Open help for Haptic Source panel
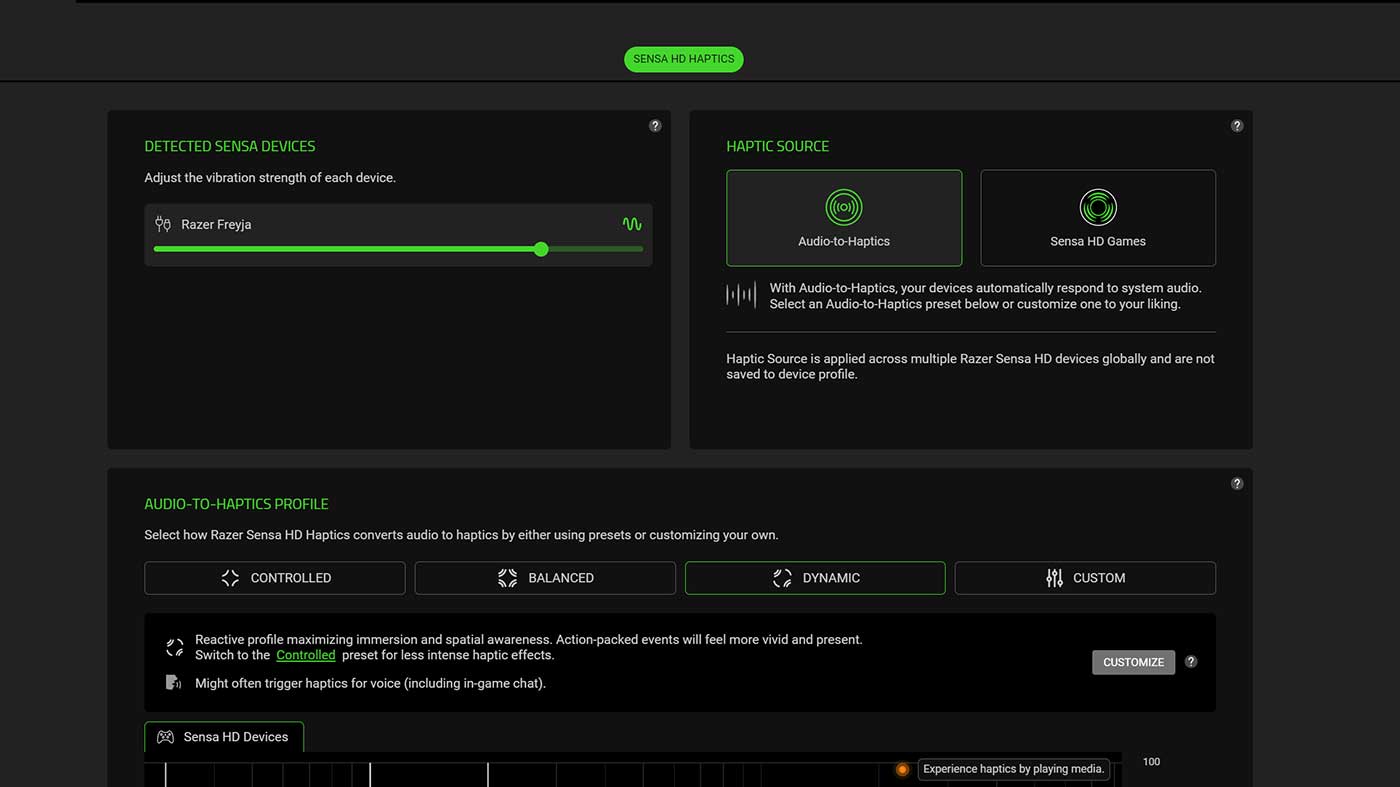This screenshot has height=787, width=1400. [x=1237, y=126]
